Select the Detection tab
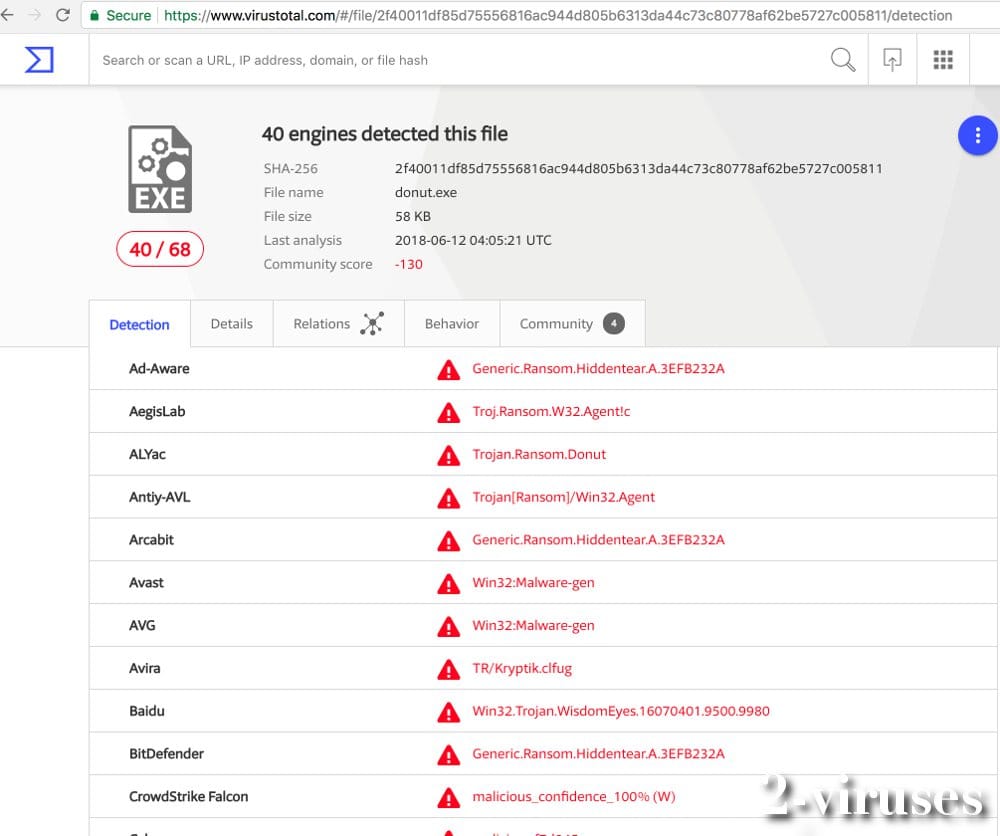The height and width of the screenshot is (836, 1000). click(x=140, y=325)
